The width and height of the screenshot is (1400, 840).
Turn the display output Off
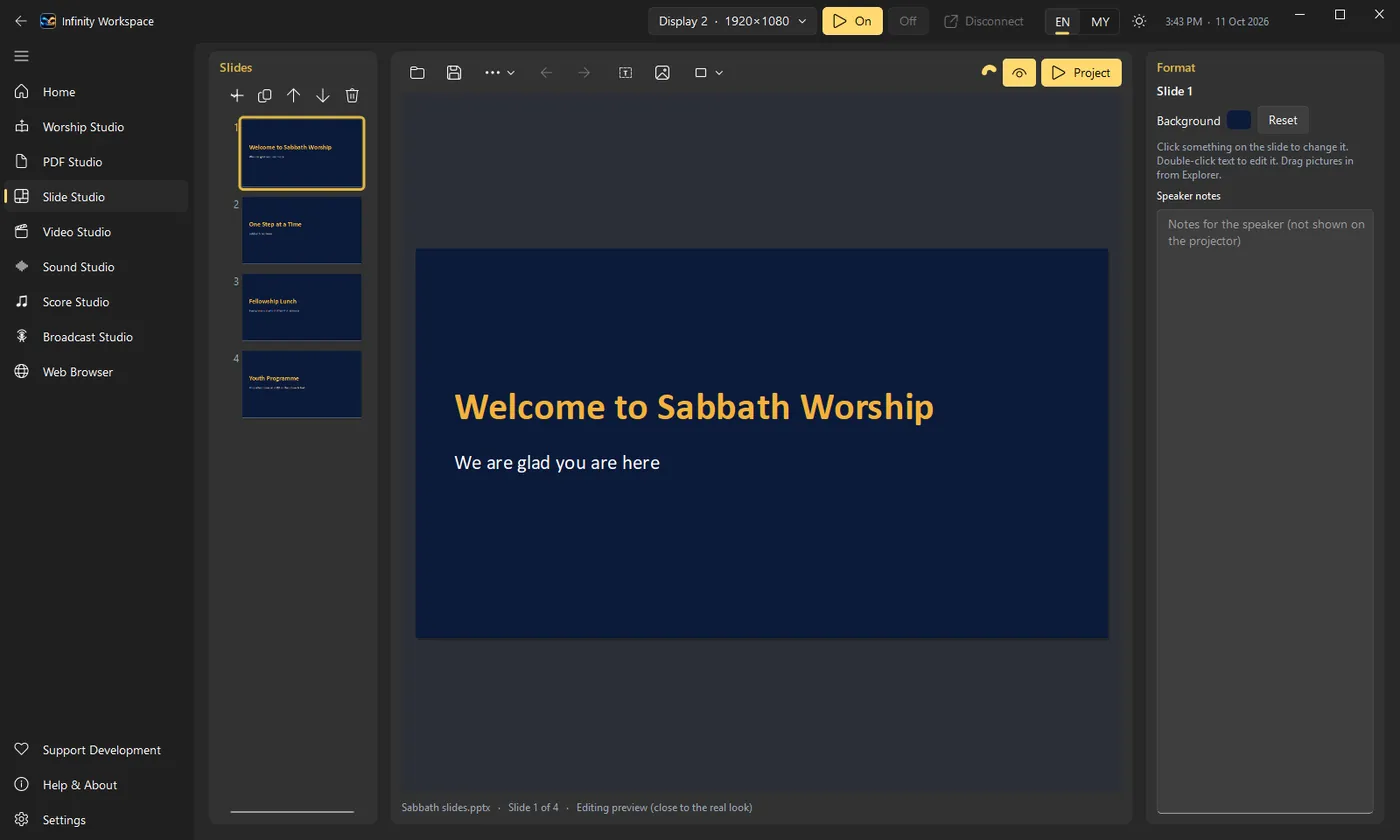click(908, 21)
